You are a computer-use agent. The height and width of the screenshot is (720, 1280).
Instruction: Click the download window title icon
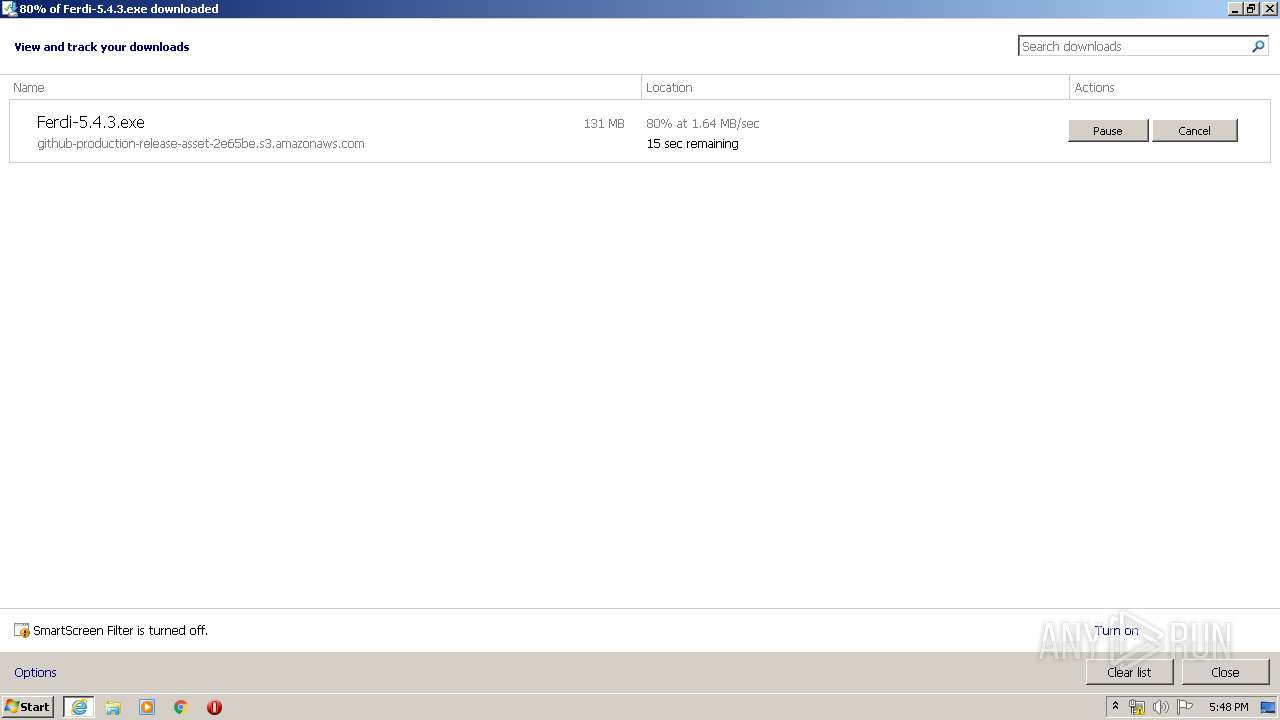pyautogui.click(x=10, y=8)
